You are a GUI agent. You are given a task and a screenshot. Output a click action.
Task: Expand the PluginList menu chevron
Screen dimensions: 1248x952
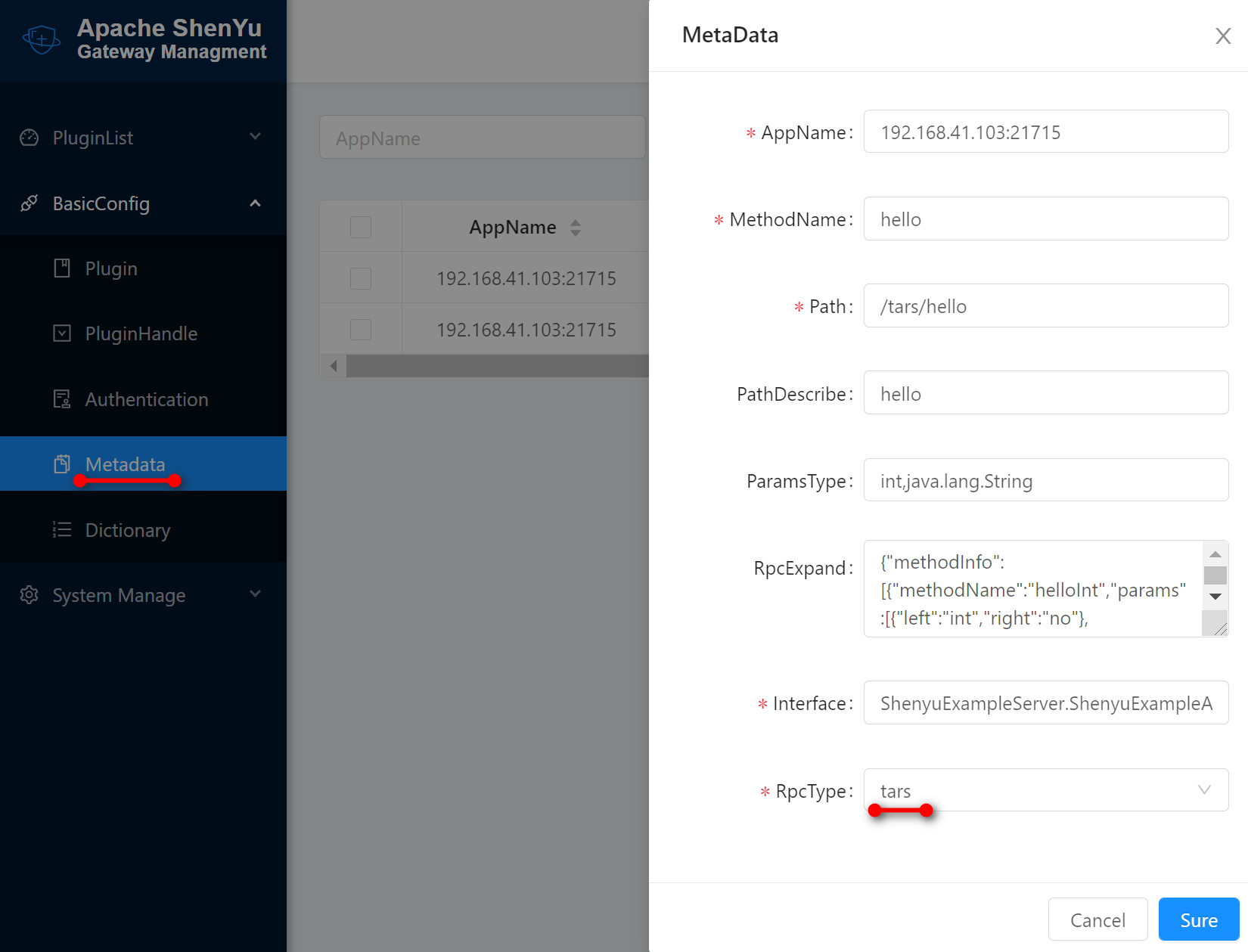click(255, 137)
